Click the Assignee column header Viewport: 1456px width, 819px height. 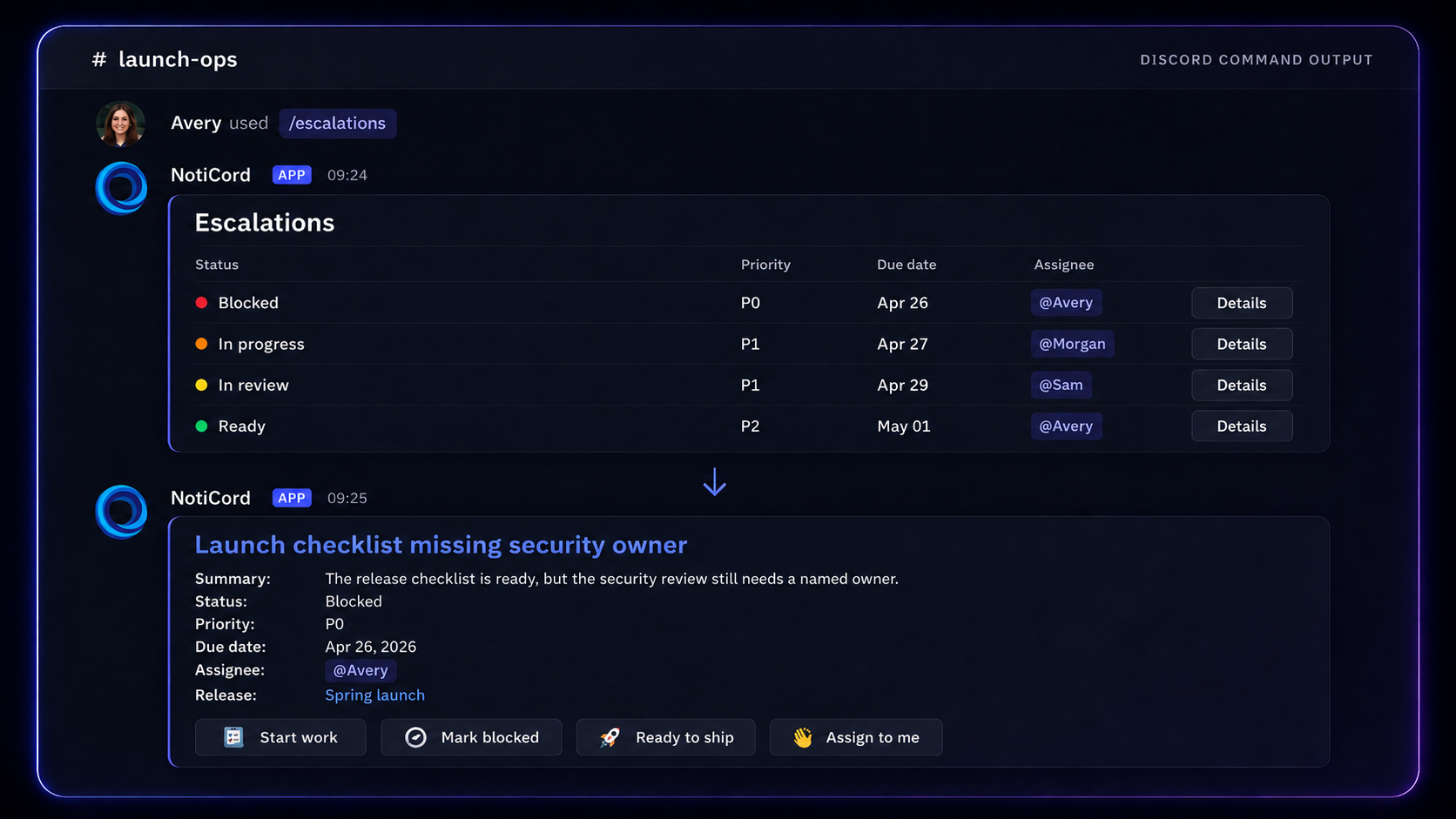click(1064, 265)
